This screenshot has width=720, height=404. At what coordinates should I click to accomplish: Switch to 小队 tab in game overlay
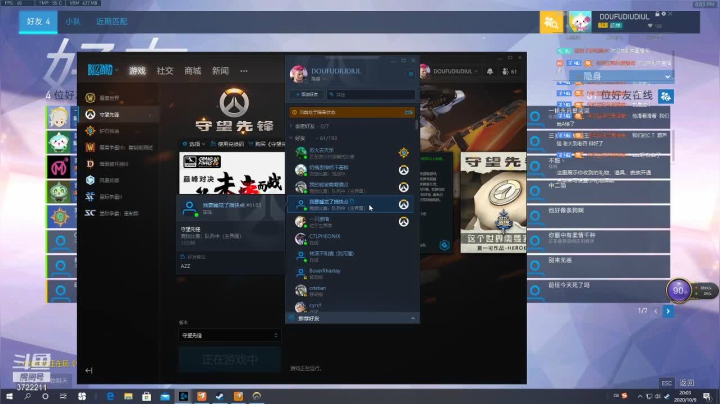click(x=73, y=22)
